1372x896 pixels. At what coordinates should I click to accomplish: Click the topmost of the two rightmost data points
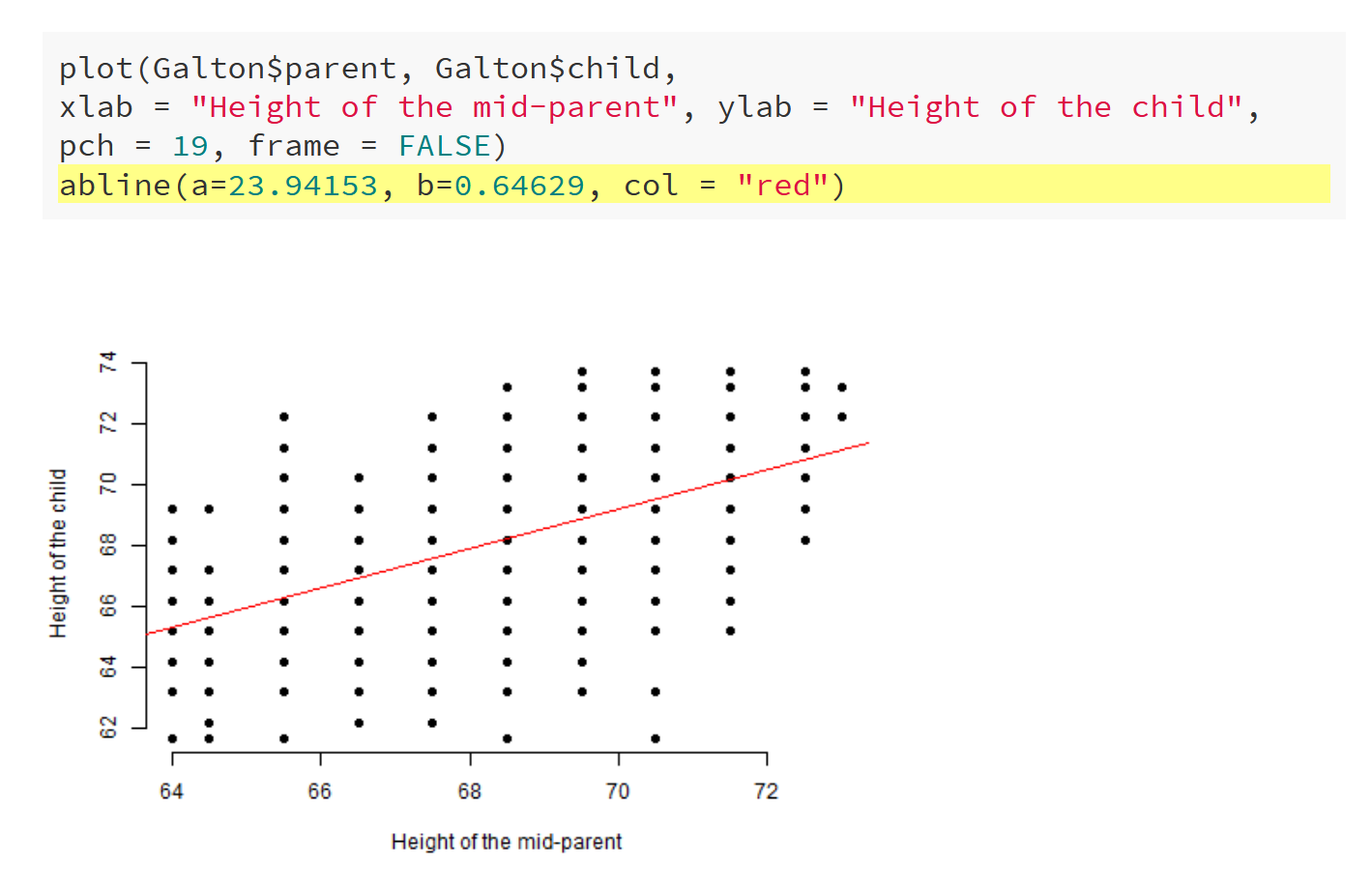point(842,388)
